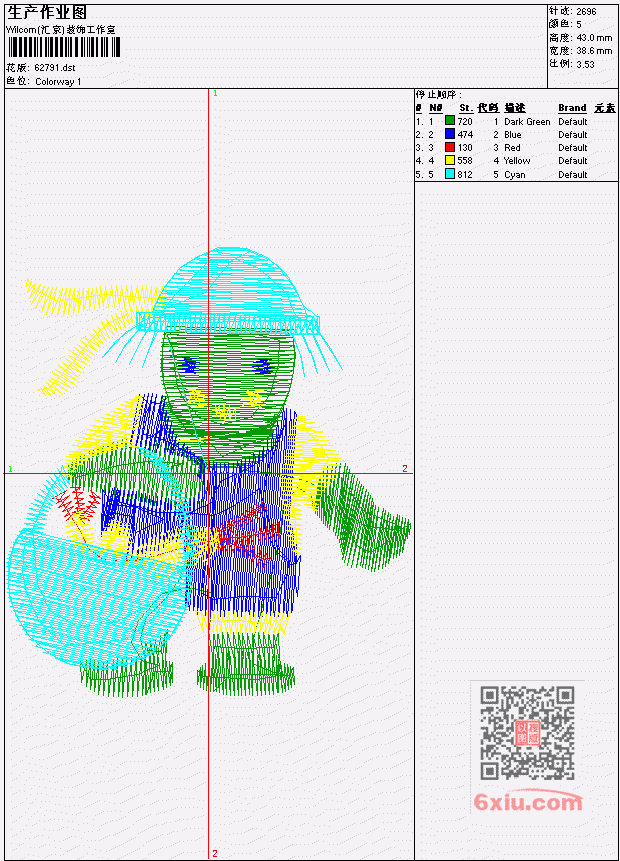Screen dimensions: 620x861
Task: Click stitch count 474 in row 2
Action: (x=465, y=135)
